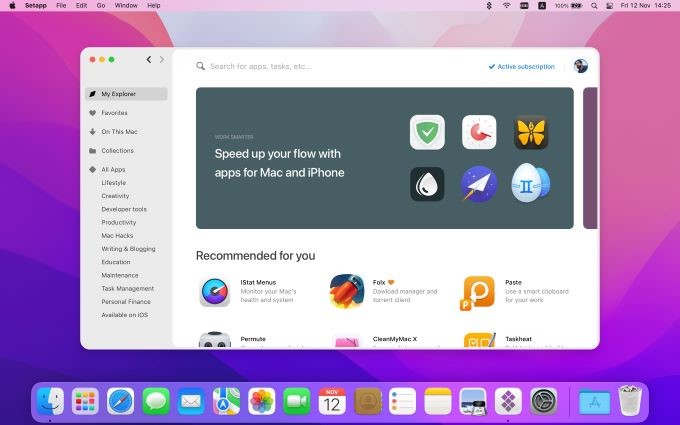The image size is (680, 425).
Task: Click the iStat Menus gauge icon
Action: pos(215,292)
